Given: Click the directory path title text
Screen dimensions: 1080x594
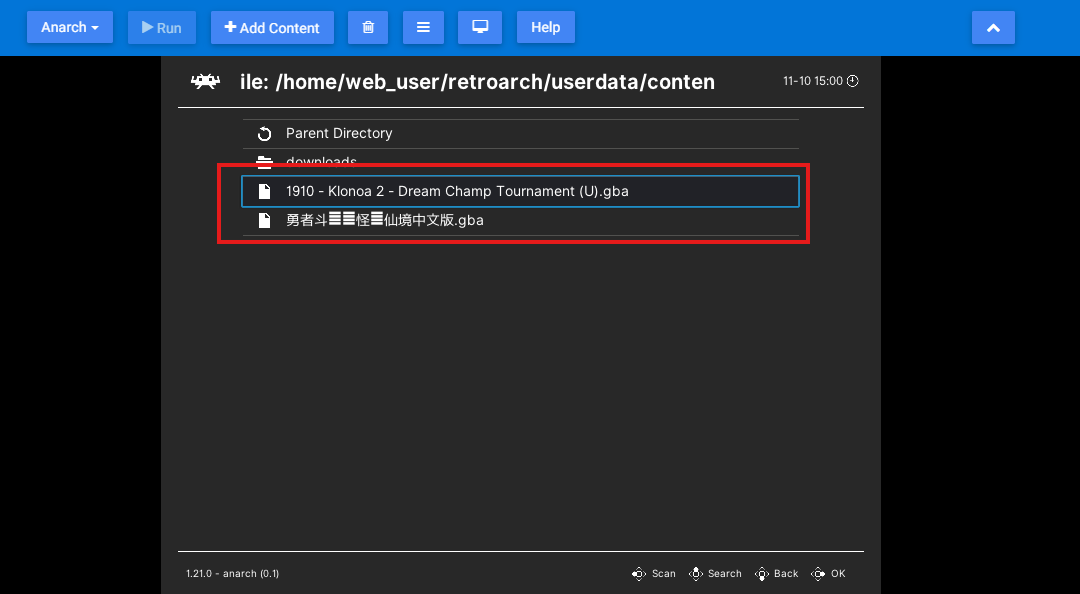Looking at the screenshot, I should click(x=477, y=82).
